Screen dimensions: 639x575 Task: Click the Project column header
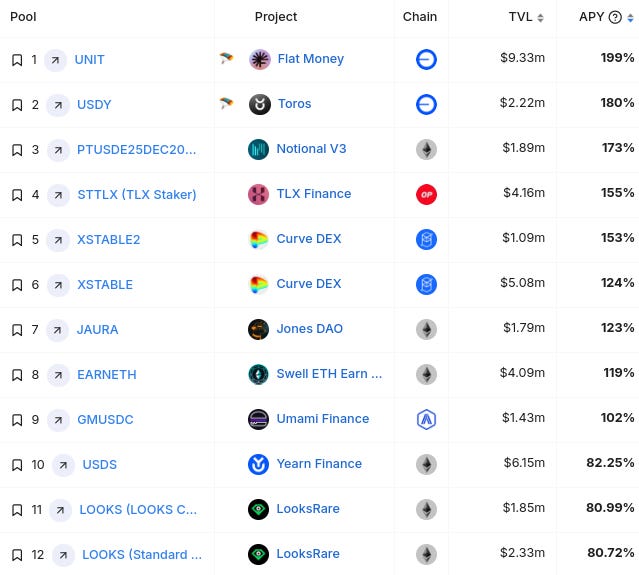click(276, 17)
